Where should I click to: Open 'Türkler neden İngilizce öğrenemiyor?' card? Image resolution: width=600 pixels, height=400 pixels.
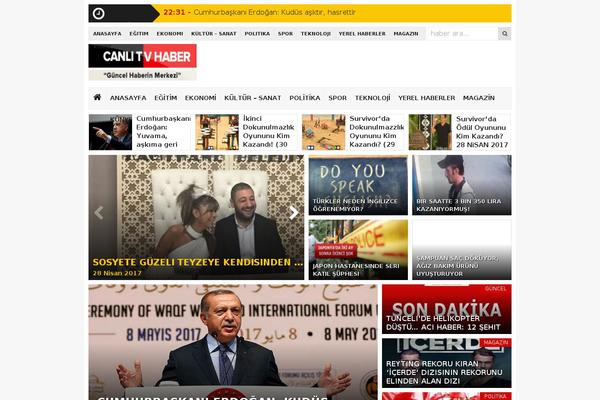point(358,185)
